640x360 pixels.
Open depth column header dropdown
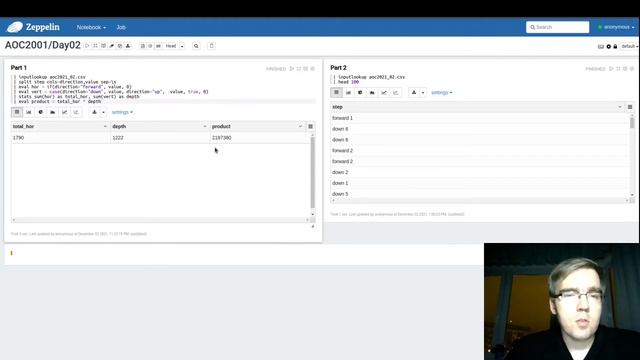pos(204,127)
